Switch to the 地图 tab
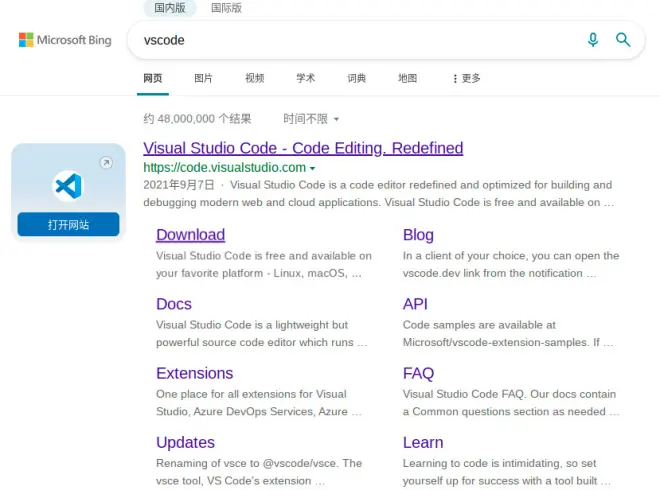 [407, 78]
